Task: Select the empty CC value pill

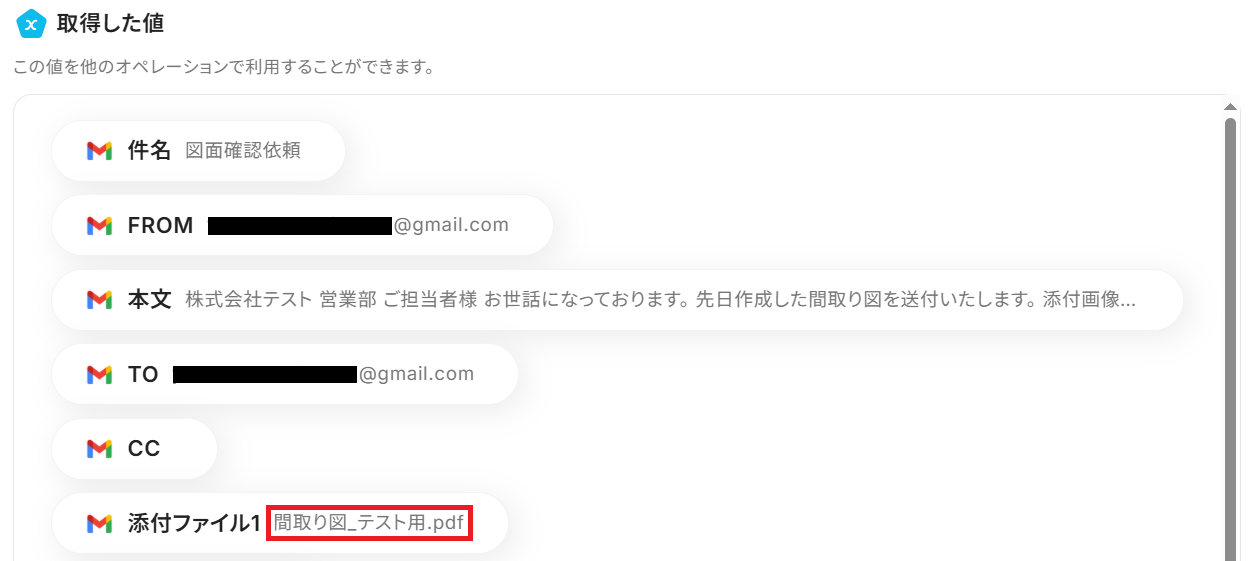Action: [x=134, y=449]
